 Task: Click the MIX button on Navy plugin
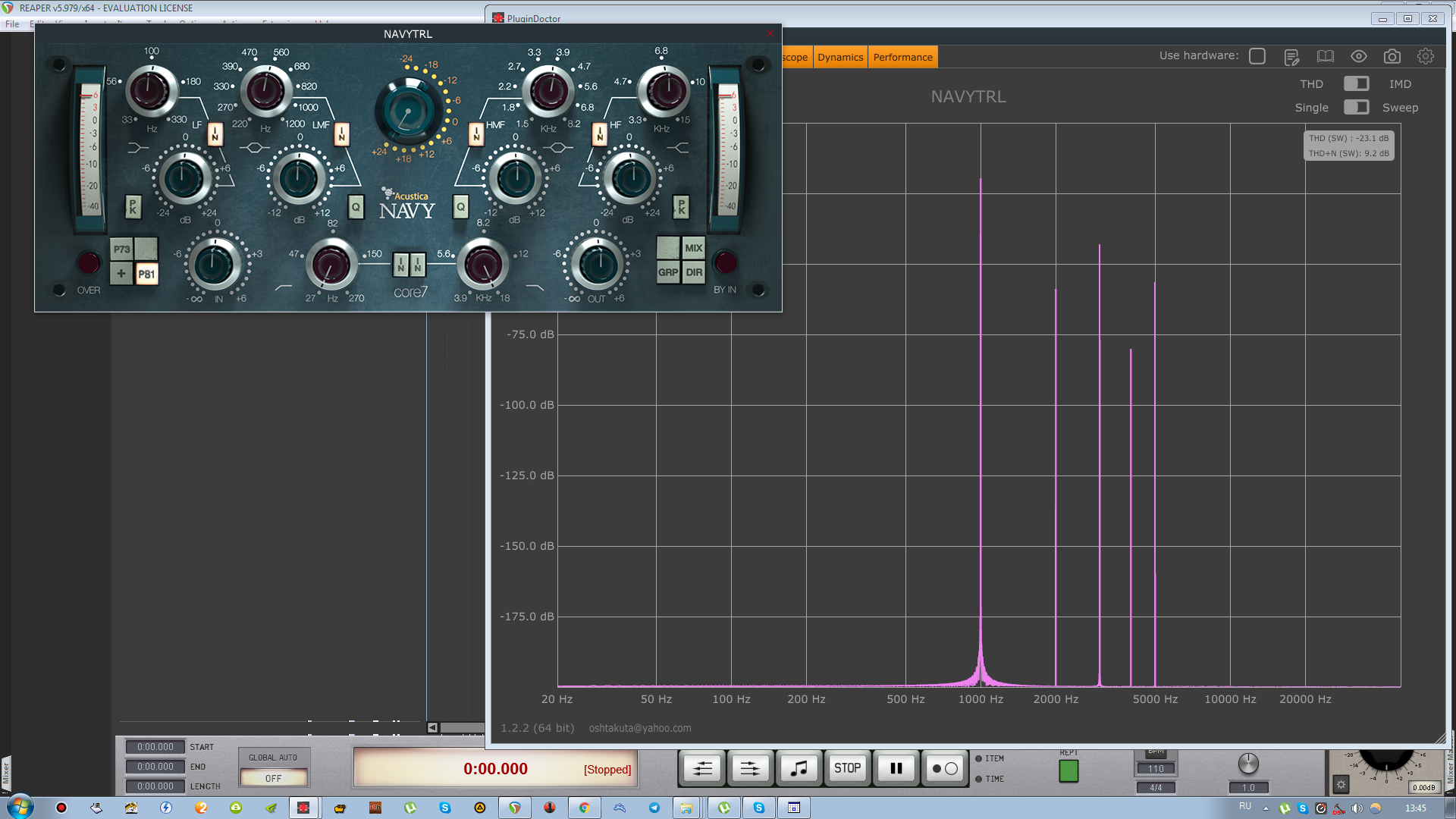(693, 248)
